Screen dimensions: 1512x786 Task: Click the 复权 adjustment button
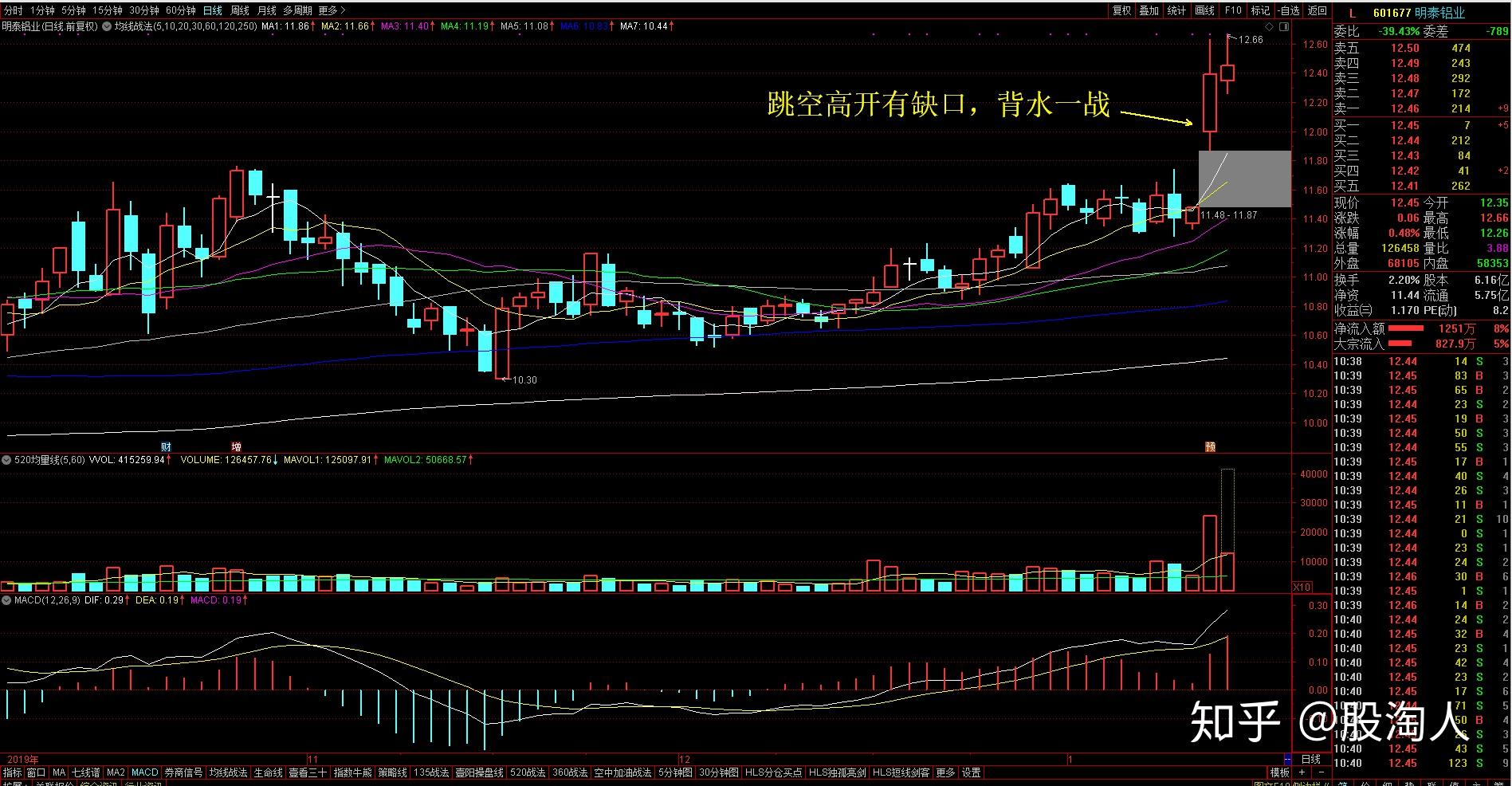click(x=1122, y=10)
